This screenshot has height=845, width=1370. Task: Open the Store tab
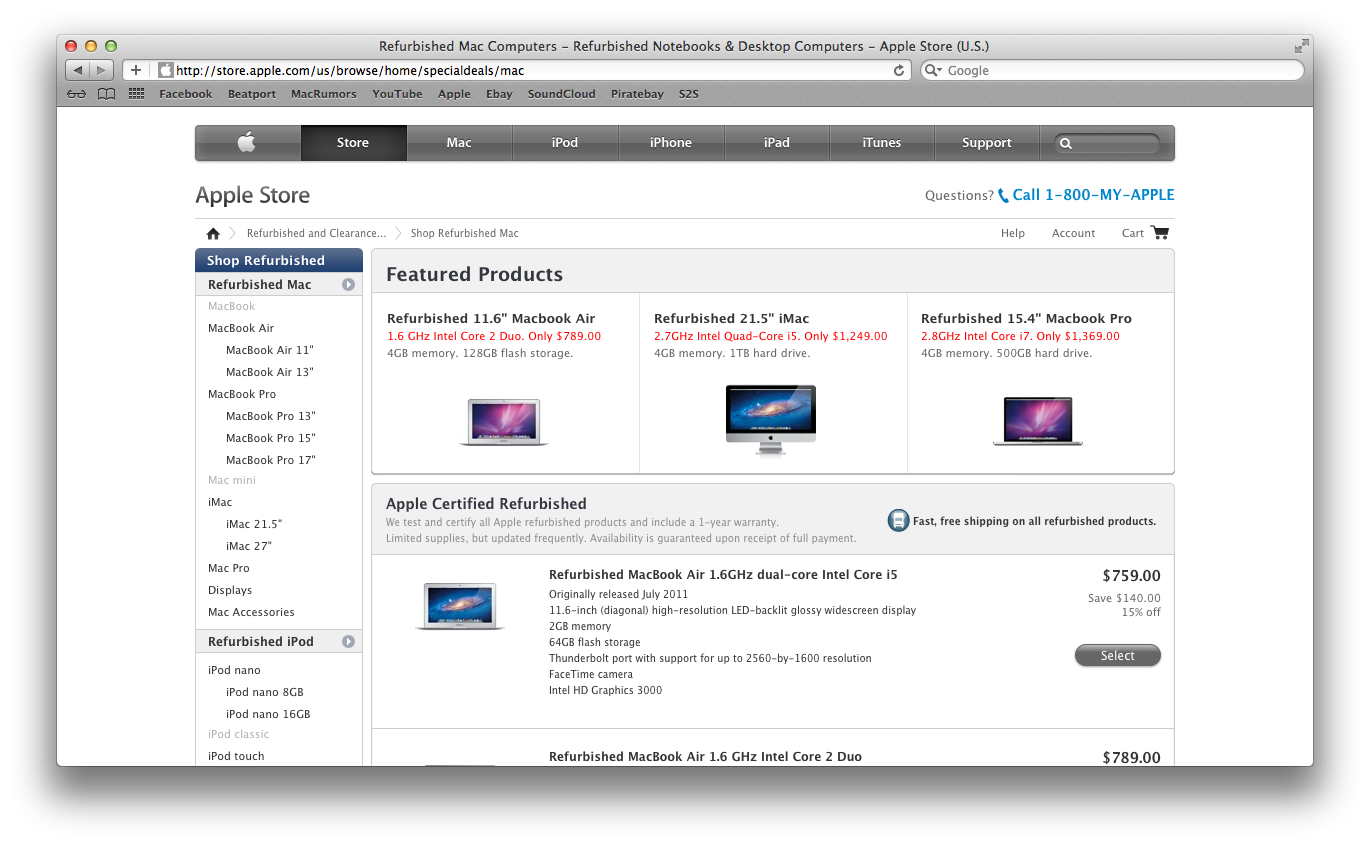pos(353,143)
